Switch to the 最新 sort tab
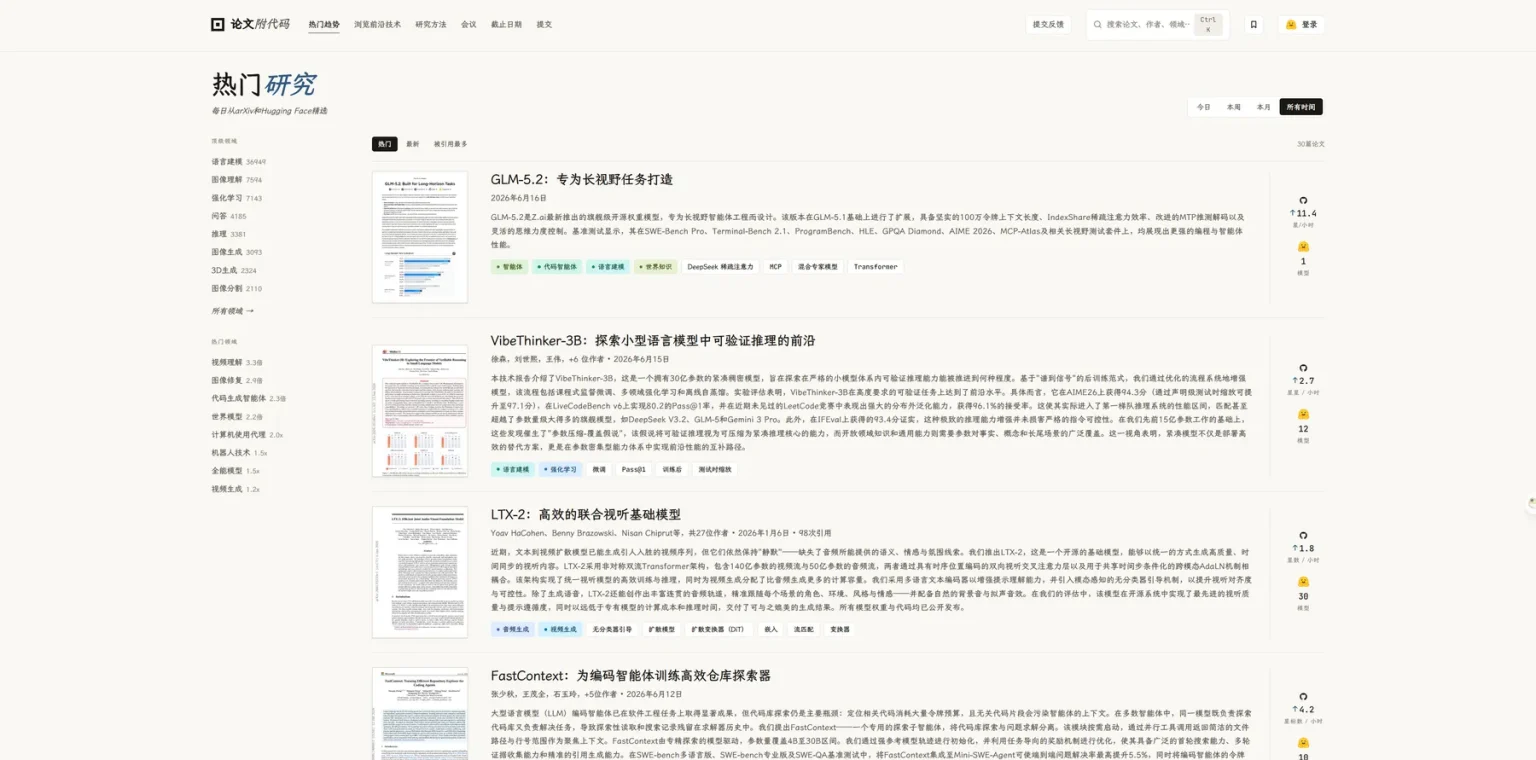This screenshot has height=760, width=1536. (413, 144)
